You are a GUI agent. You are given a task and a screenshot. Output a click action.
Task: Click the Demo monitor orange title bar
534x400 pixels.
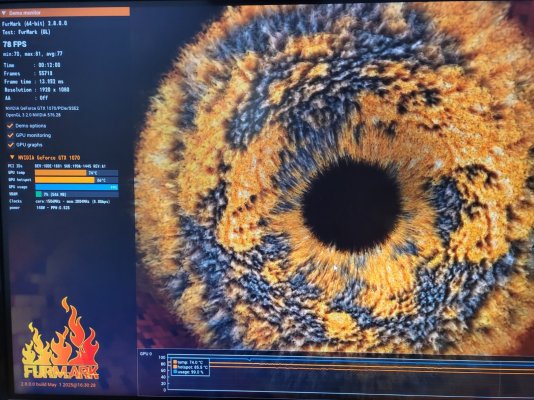point(65,12)
